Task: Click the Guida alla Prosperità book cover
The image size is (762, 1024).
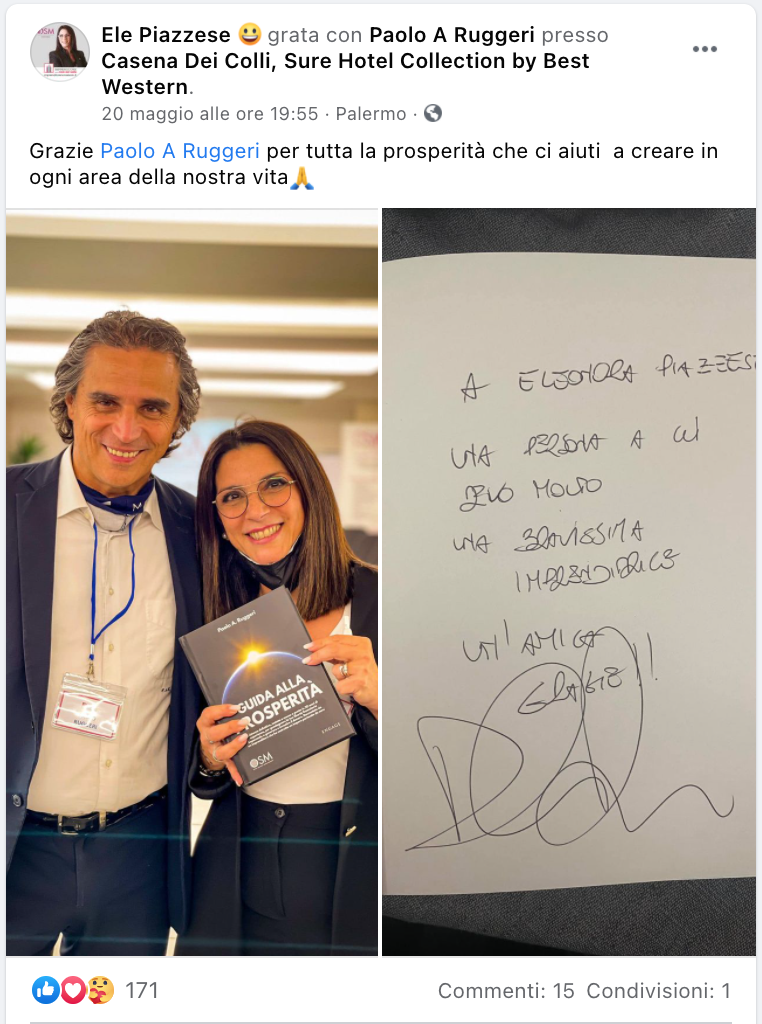Action: coord(267,686)
